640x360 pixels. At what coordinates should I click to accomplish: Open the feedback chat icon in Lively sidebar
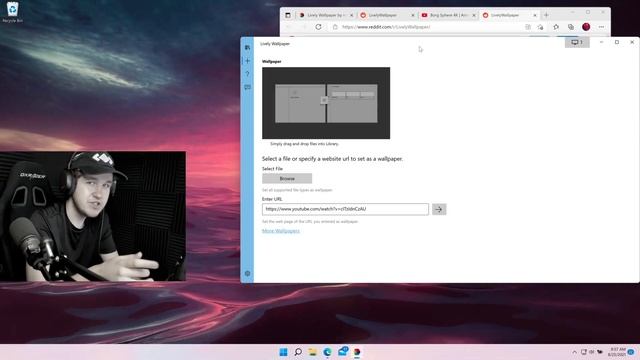click(247, 87)
